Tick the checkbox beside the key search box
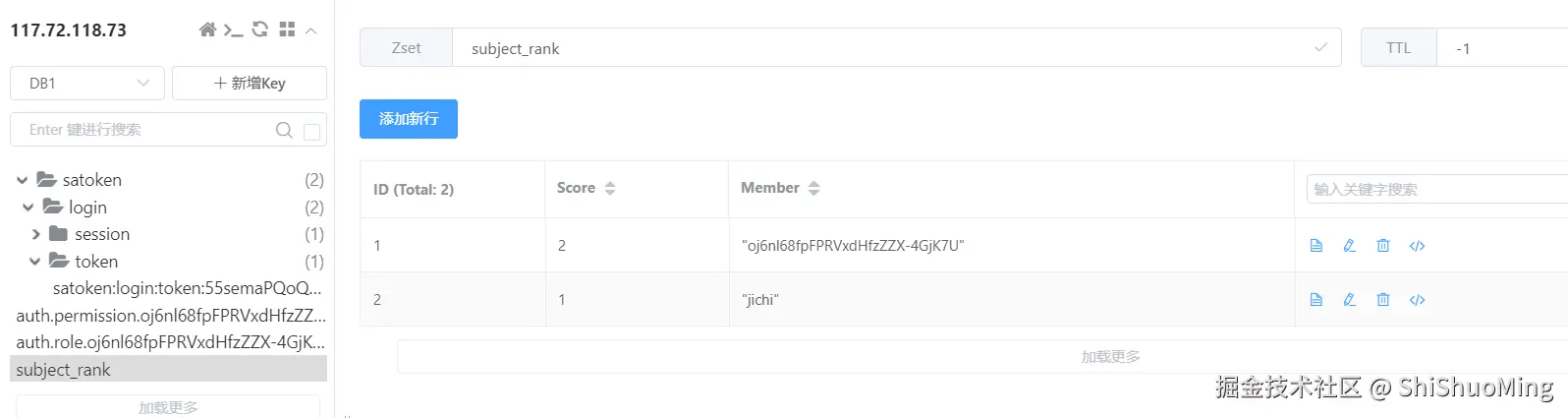Viewport: 1568px width, 418px height. [312, 131]
